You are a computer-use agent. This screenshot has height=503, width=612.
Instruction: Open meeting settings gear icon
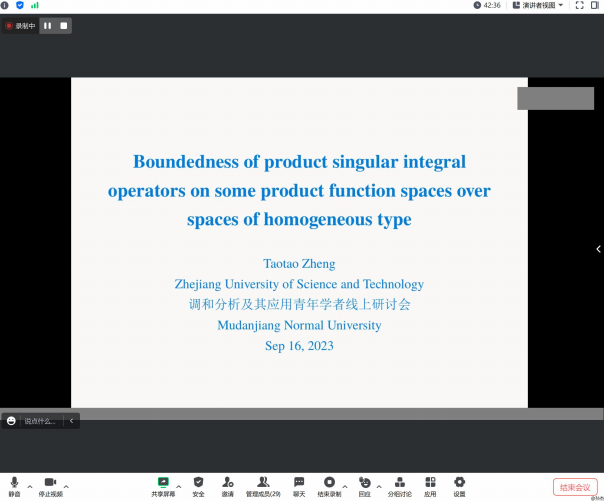tap(459, 483)
